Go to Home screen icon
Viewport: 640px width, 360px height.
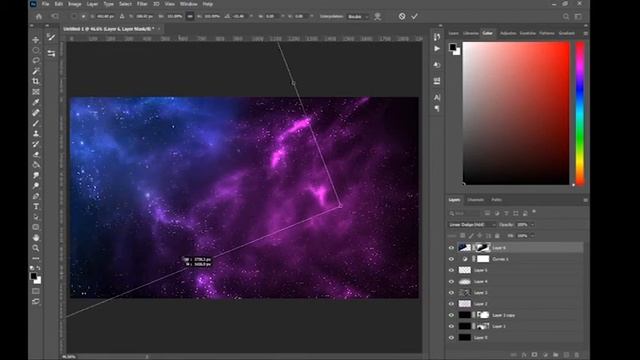click(39, 17)
